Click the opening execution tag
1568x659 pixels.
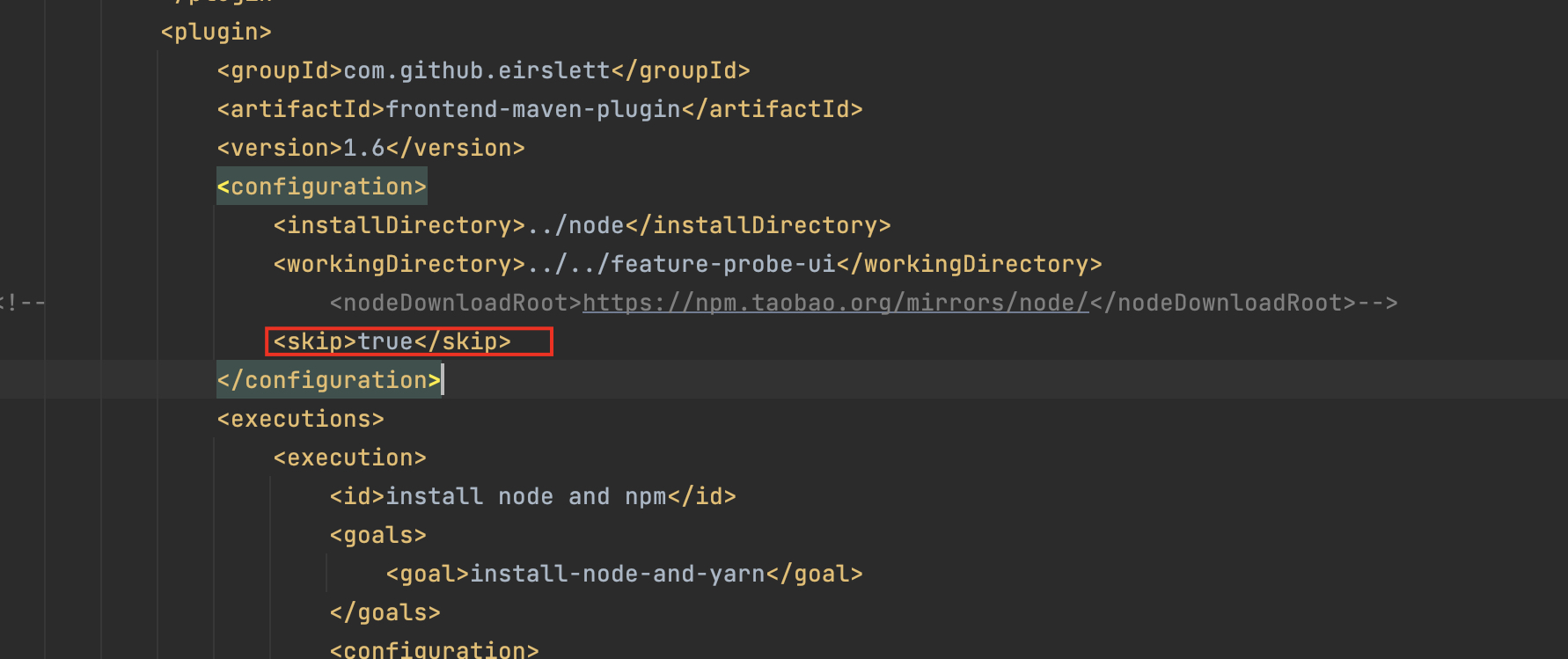pyautogui.click(x=349, y=458)
